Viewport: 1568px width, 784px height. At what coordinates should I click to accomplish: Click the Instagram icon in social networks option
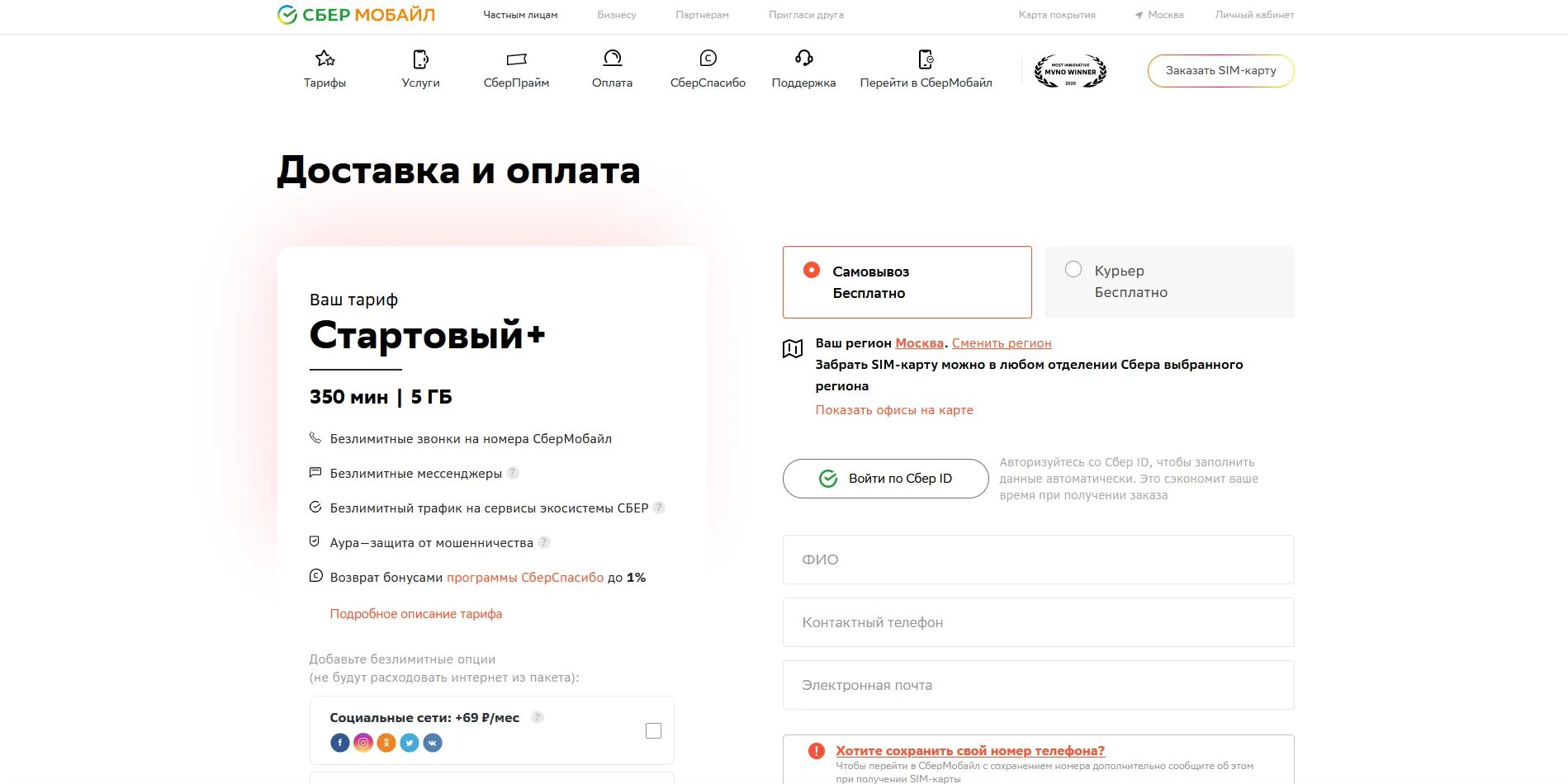(x=363, y=743)
